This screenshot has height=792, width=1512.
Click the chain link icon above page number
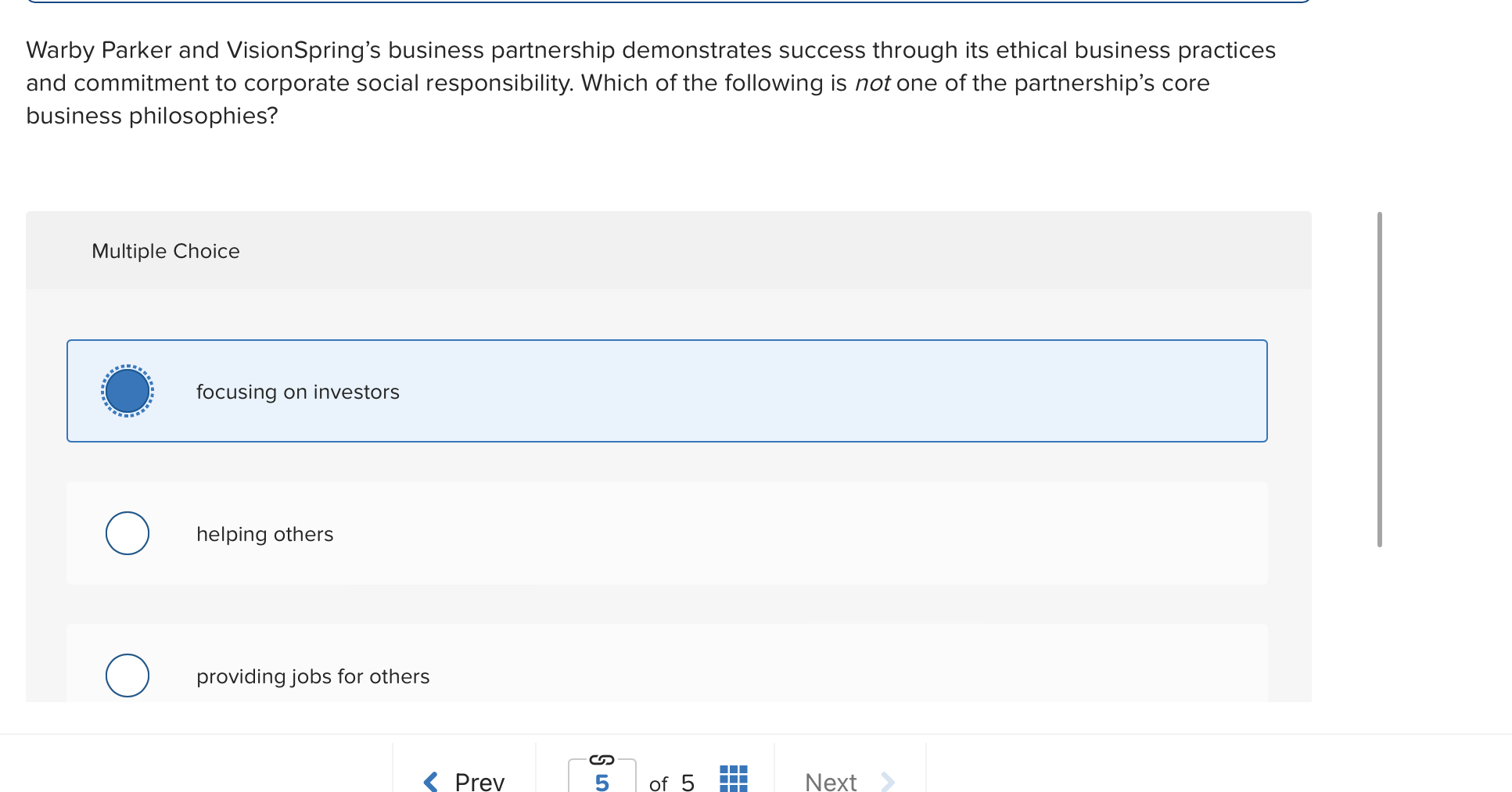(602, 760)
